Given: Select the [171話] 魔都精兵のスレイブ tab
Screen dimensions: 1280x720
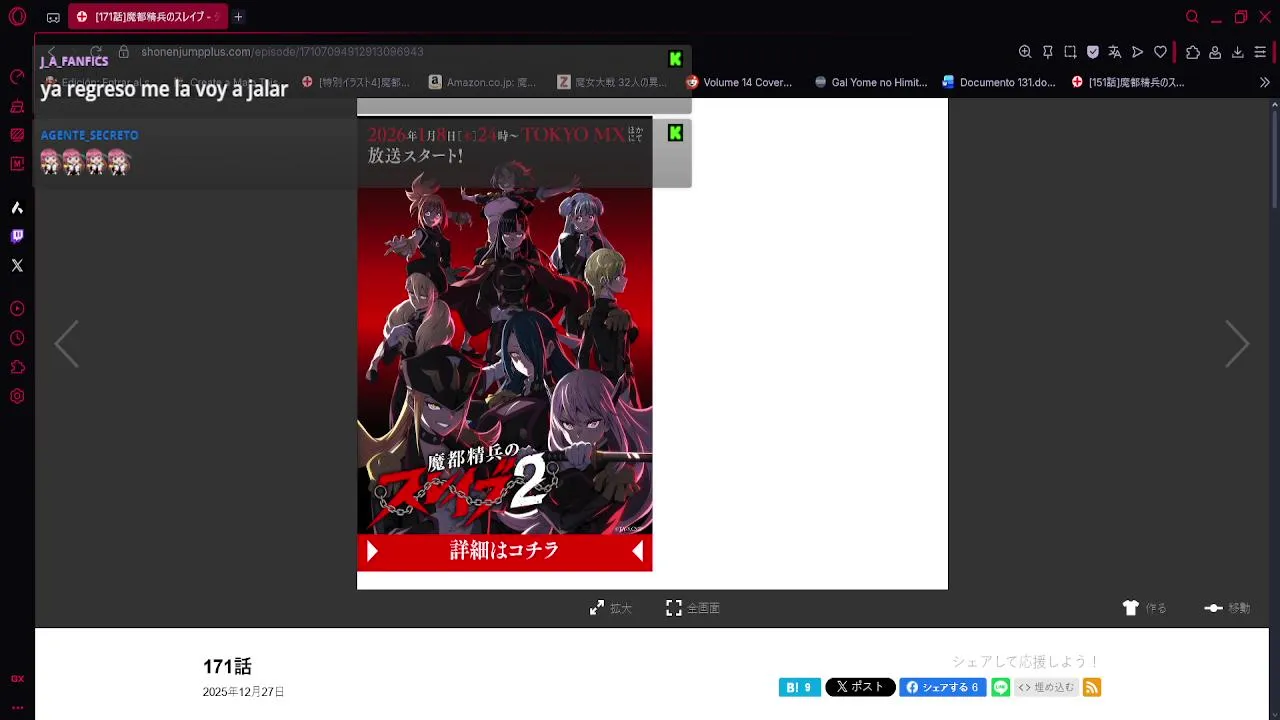Looking at the screenshot, I should pos(148,17).
